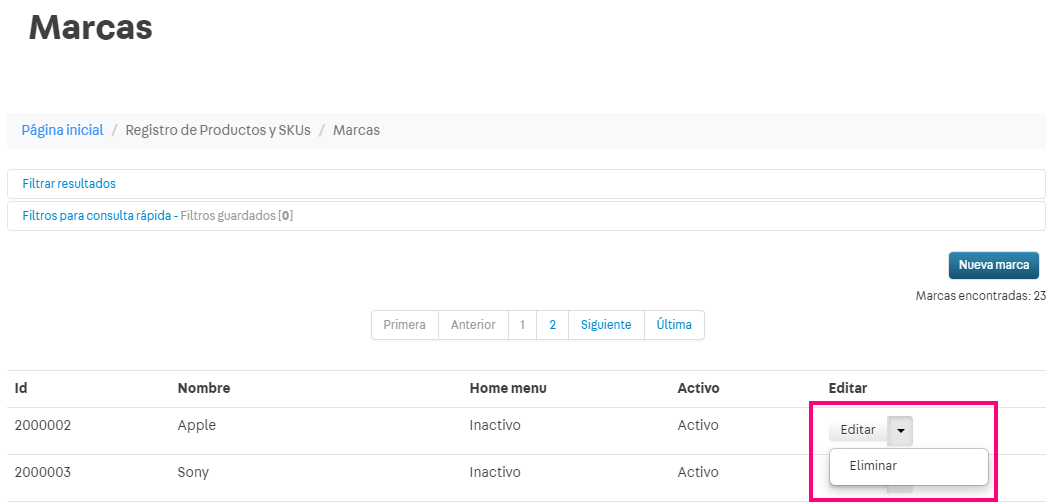Viewport: 1053px width, 504px height.
Task: Select pagination page 1
Action: (x=522, y=325)
